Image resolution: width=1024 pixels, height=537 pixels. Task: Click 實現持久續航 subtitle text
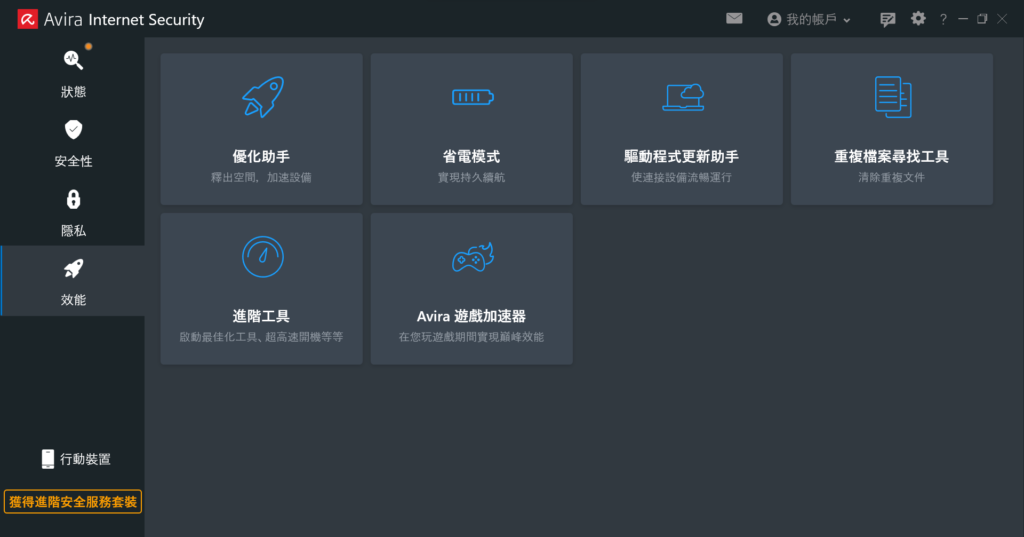pyautogui.click(x=472, y=177)
